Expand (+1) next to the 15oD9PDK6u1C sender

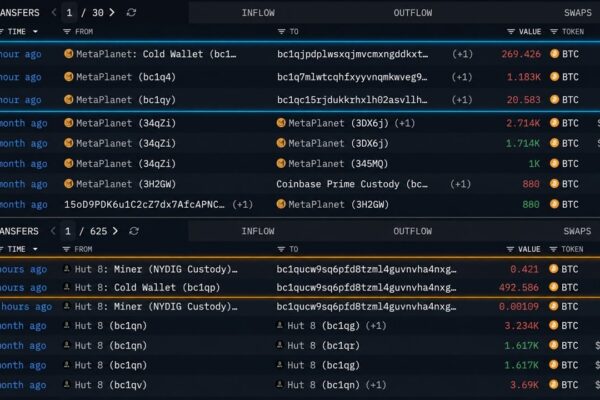(x=243, y=205)
